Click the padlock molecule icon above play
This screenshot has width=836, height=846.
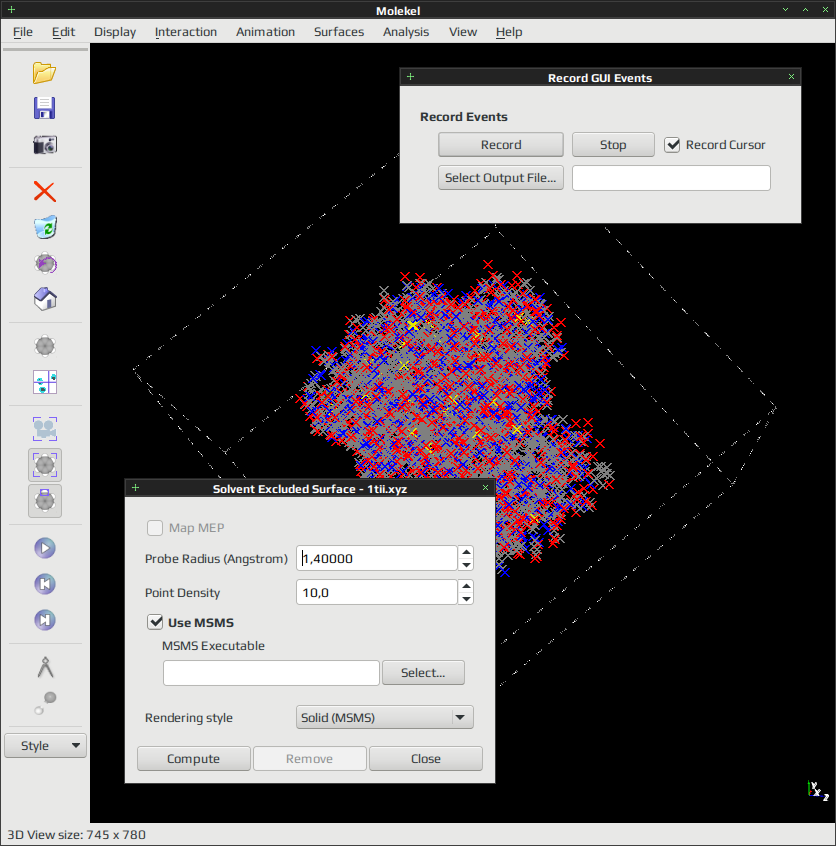[45, 501]
